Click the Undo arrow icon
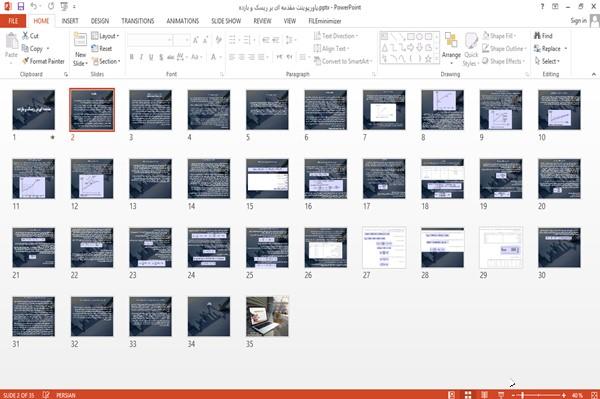 [x=34, y=6]
